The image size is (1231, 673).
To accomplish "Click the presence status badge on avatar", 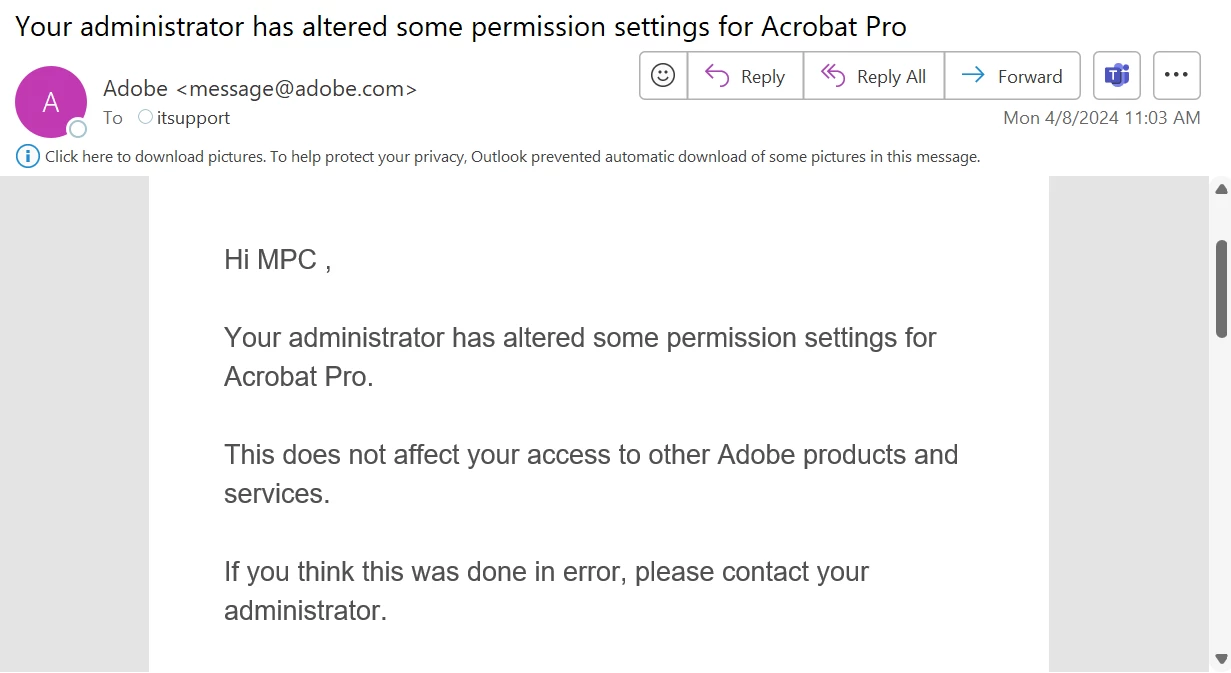I will [x=77, y=128].
